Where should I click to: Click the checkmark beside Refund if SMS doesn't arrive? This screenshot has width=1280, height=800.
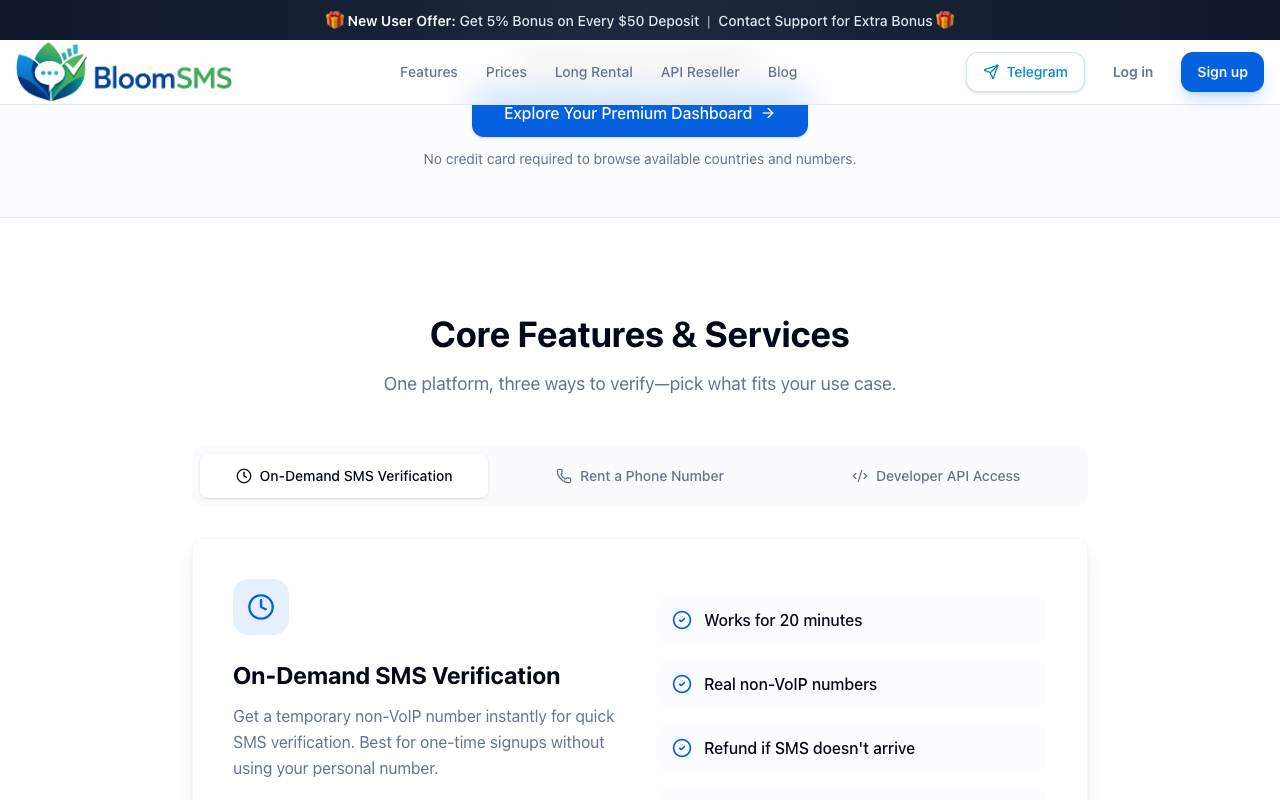[682, 748]
